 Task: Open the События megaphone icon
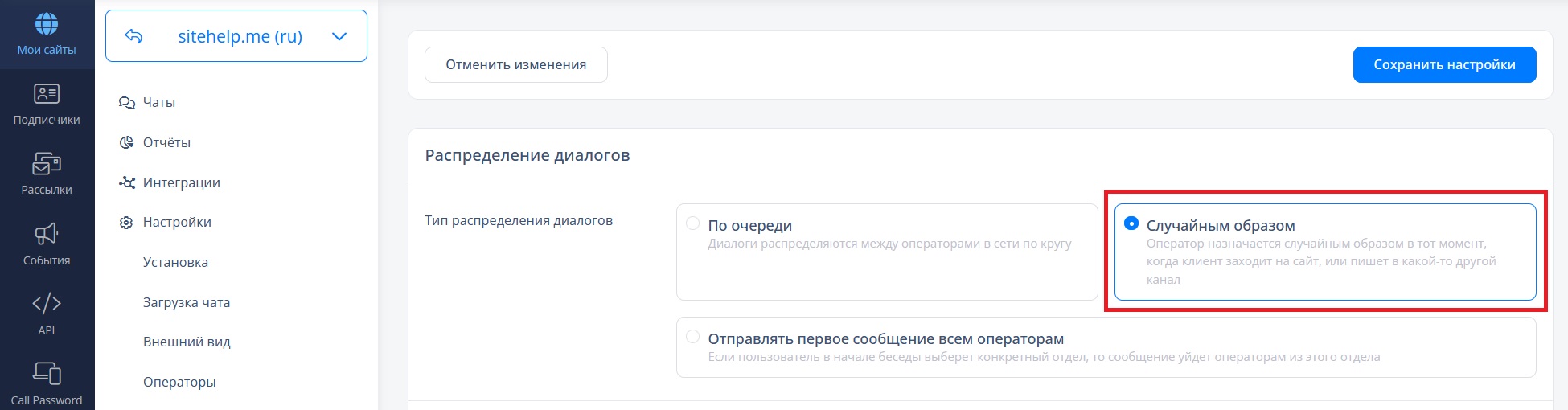tap(47, 234)
